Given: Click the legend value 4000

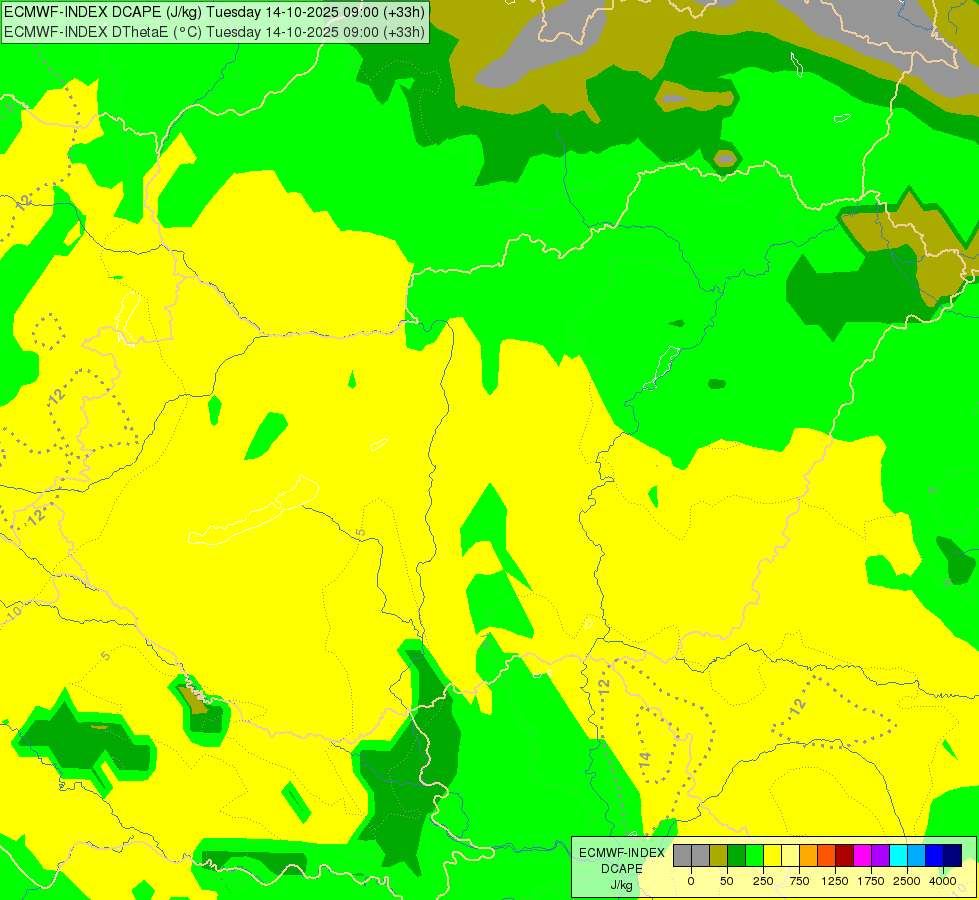Looking at the screenshot, I should pyautogui.click(x=943, y=881).
